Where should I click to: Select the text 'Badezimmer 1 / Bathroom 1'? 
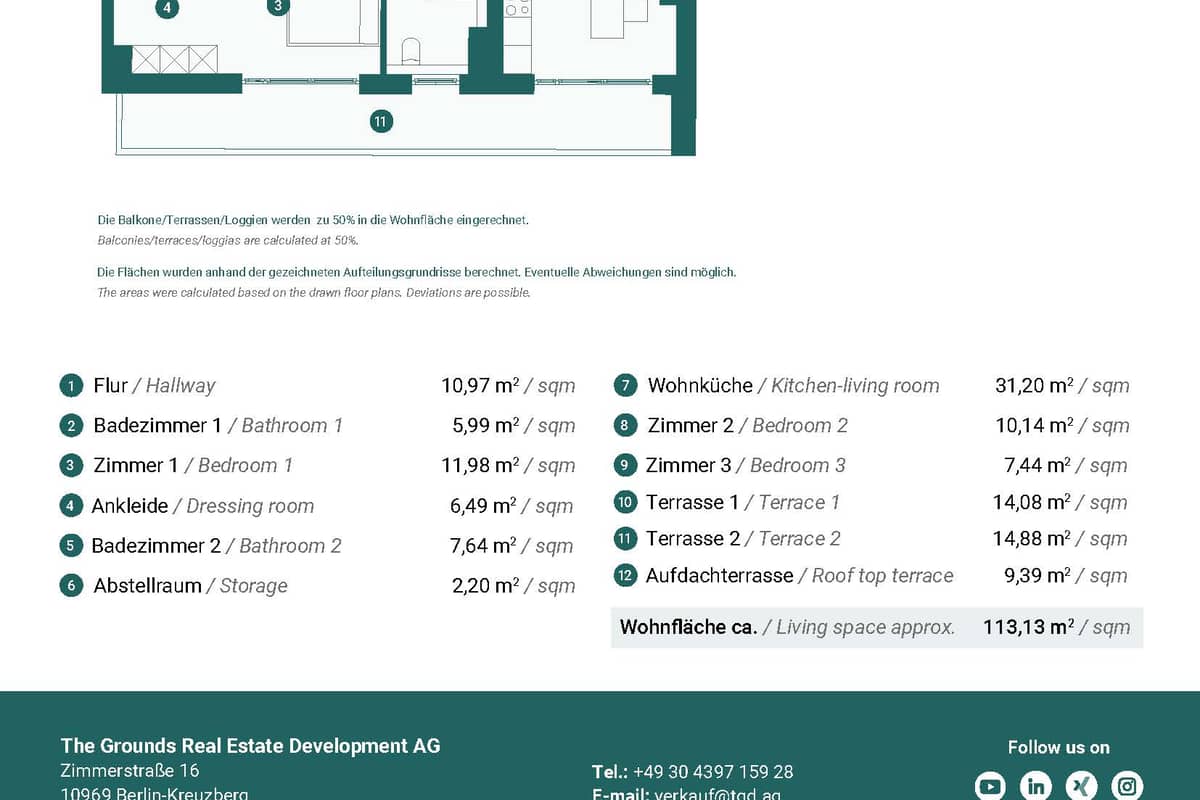pos(218,426)
